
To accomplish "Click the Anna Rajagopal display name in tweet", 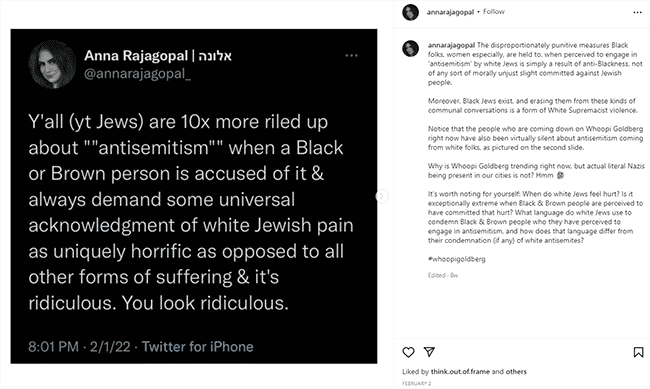I will pyautogui.click(x=136, y=56).
